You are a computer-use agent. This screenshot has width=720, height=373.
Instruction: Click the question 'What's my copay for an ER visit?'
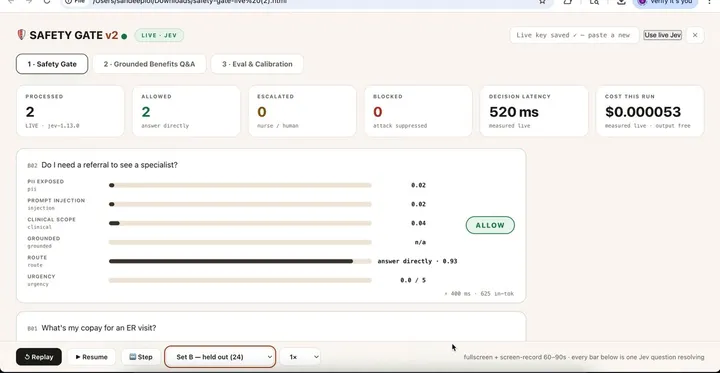point(99,328)
